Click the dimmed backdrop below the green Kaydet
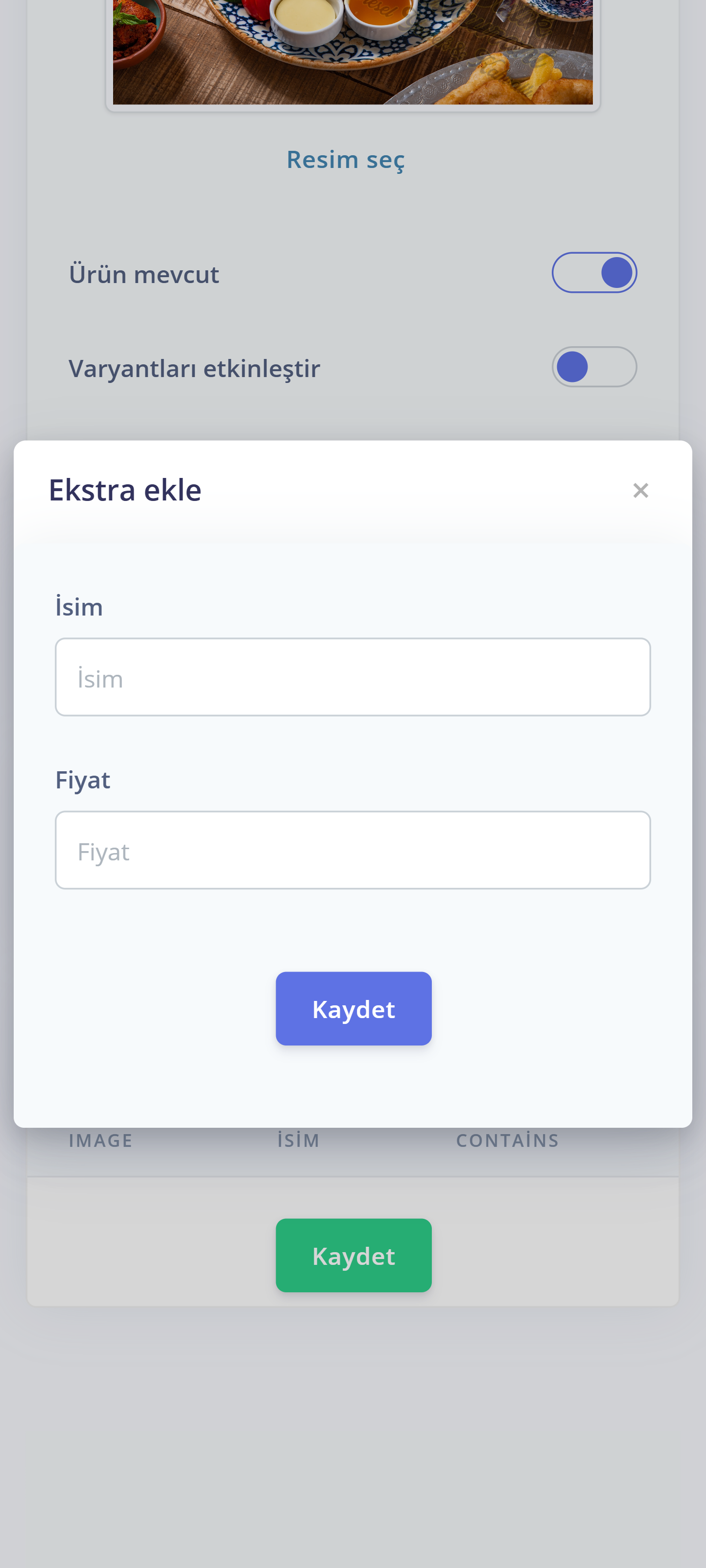 353,1430
